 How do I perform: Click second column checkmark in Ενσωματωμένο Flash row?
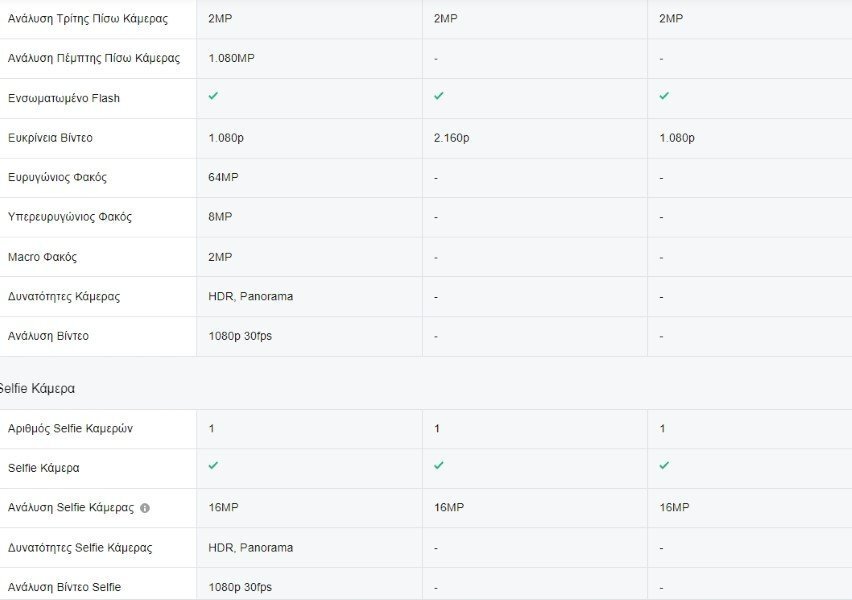438,96
